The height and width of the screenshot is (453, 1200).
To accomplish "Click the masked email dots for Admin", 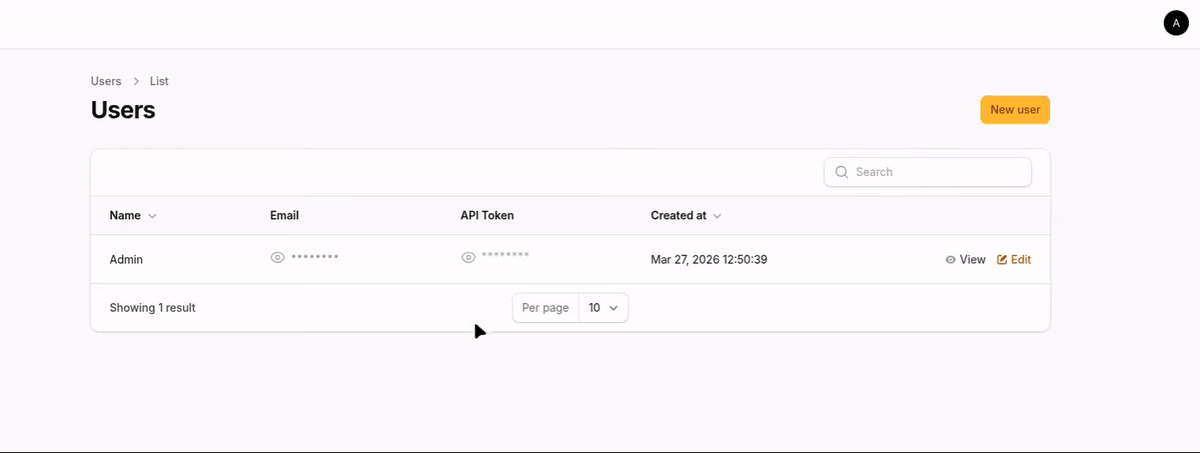I will pyautogui.click(x=315, y=257).
